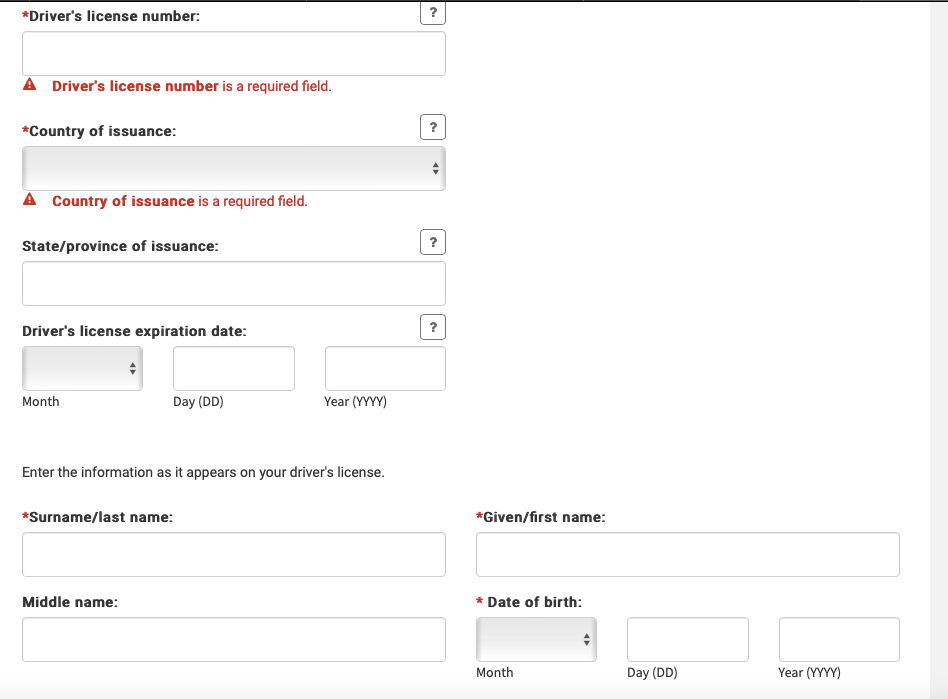Select the Middle name input field
Image resolution: width=948 pixels, height=699 pixels.
pos(233,639)
